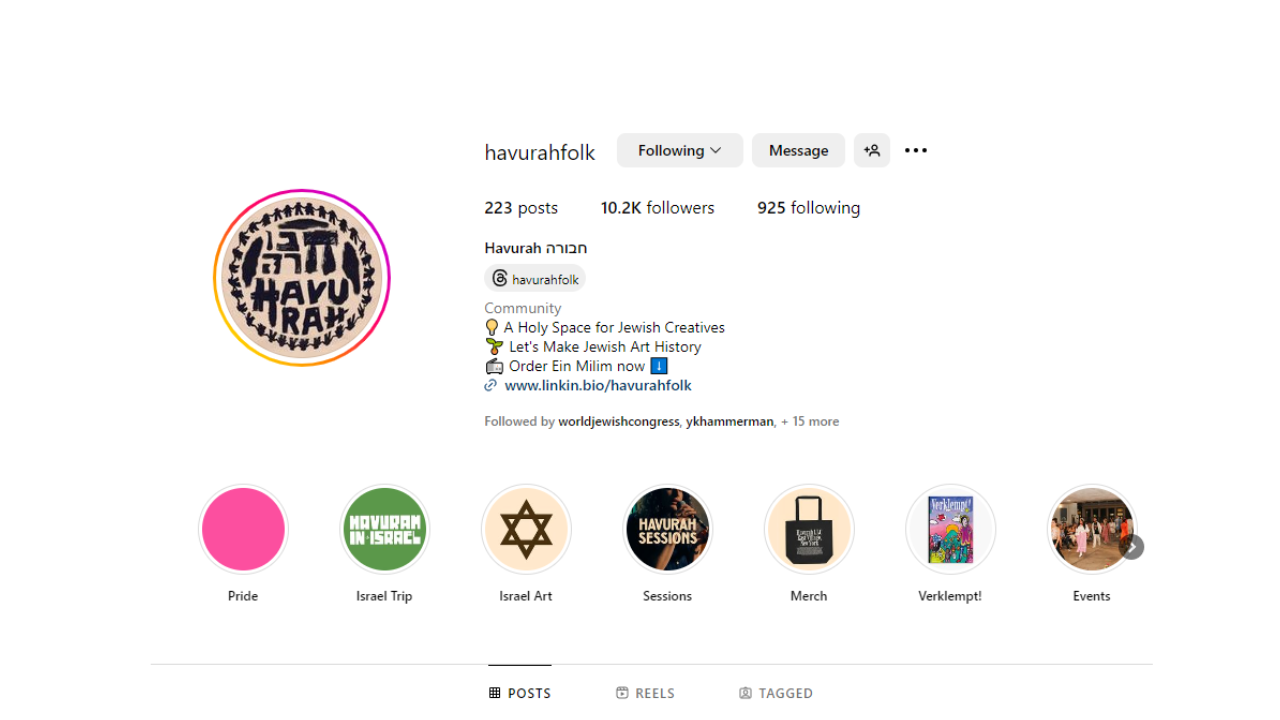Open the Verklempt! highlight
Viewport: 1280px width, 720px height.
[950, 530]
